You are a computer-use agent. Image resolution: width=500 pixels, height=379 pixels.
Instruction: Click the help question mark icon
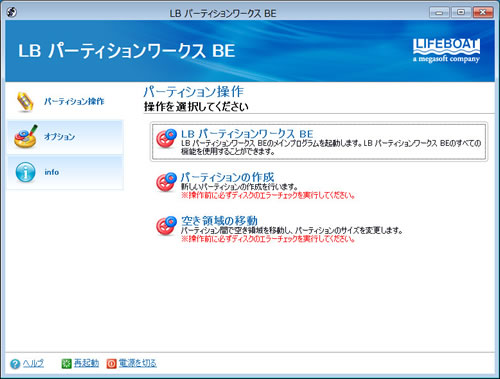point(15,364)
